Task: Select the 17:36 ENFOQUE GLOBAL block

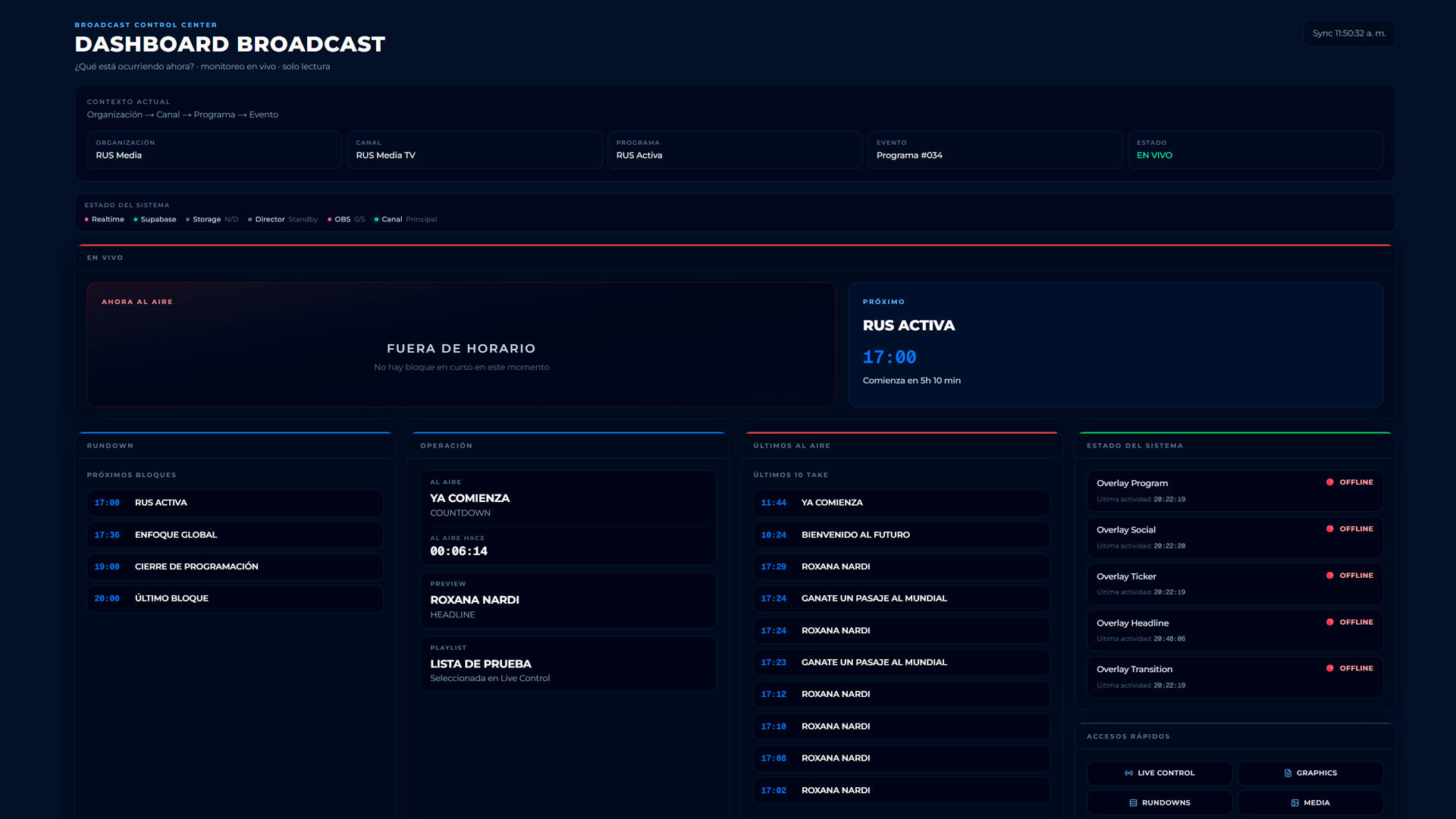Action: click(x=235, y=535)
